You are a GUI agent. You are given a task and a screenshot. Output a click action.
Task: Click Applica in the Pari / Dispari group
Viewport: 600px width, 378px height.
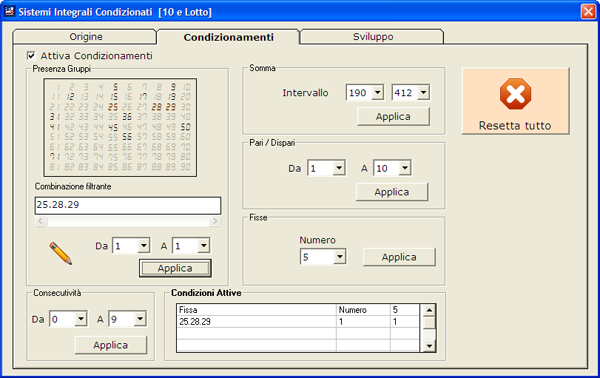tap(391, 192)
